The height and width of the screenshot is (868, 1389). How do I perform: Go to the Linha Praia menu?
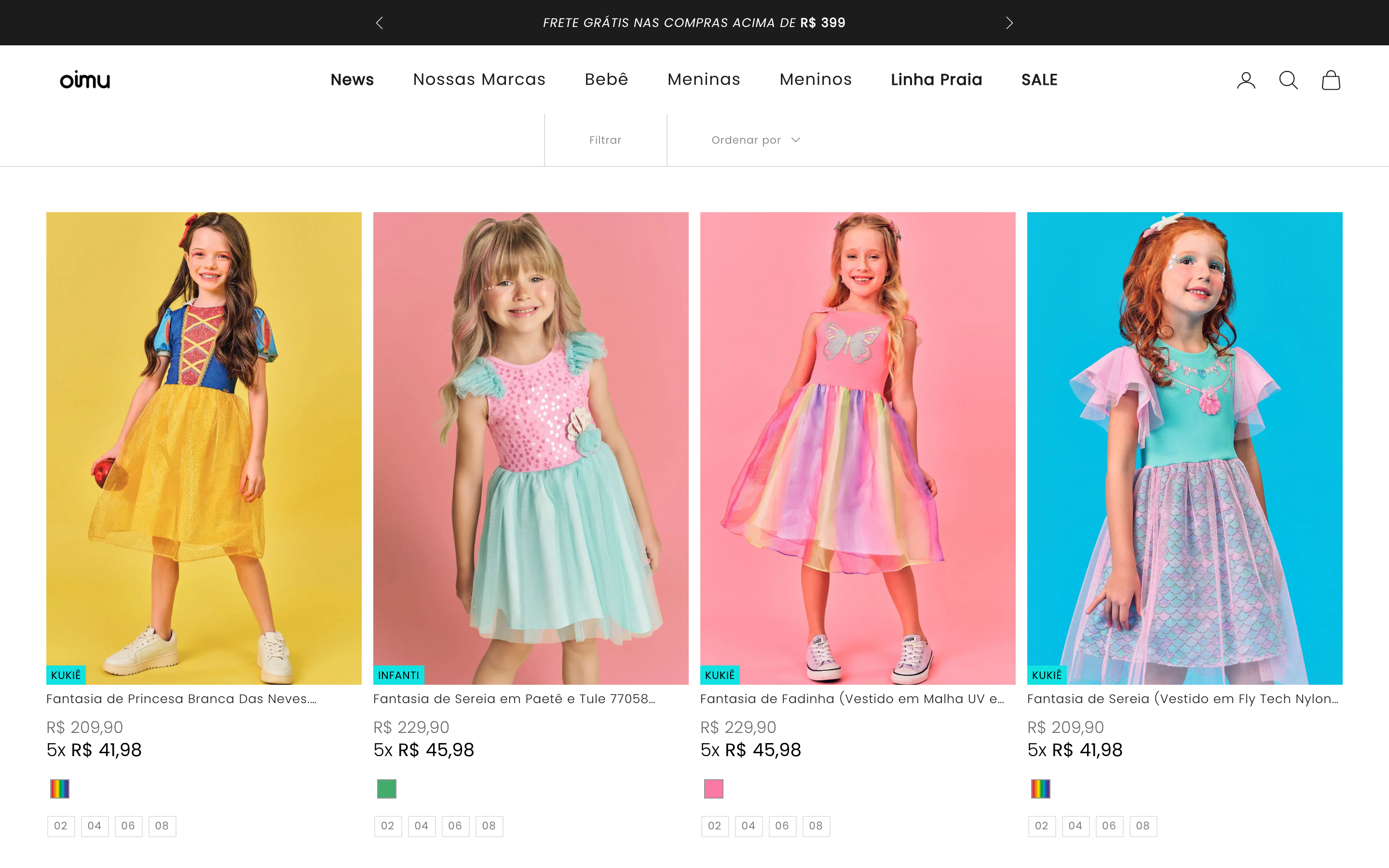pyautogui.click(x=936, y=80)
